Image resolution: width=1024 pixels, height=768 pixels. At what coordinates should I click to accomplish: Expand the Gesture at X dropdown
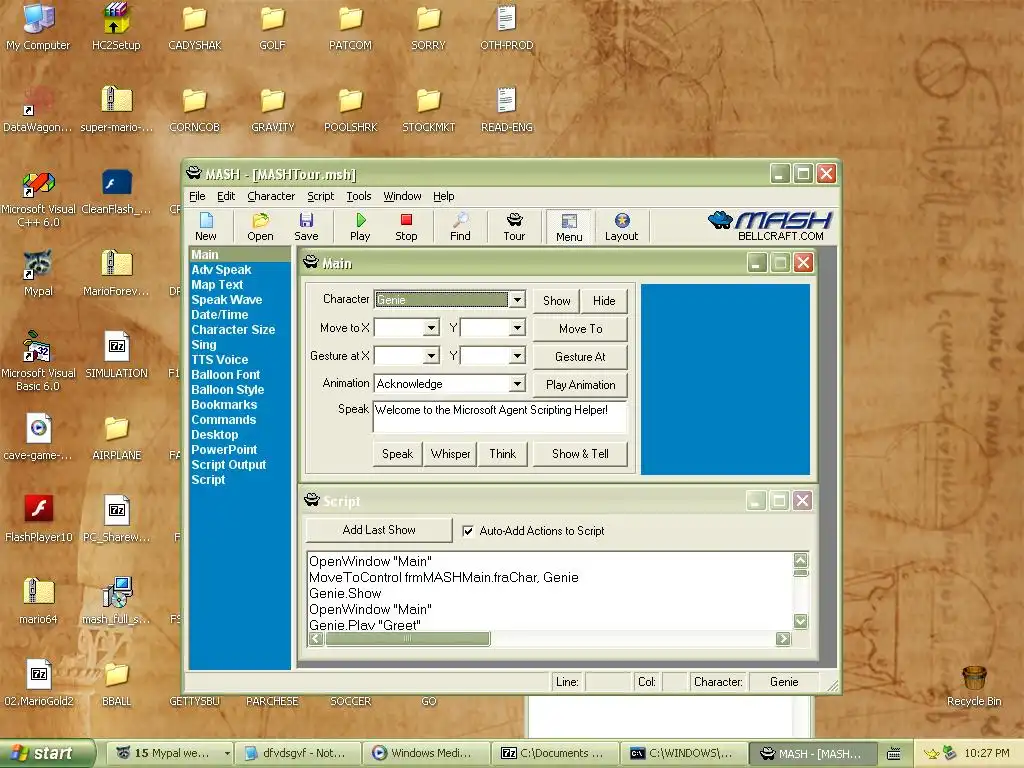[431, 356]
